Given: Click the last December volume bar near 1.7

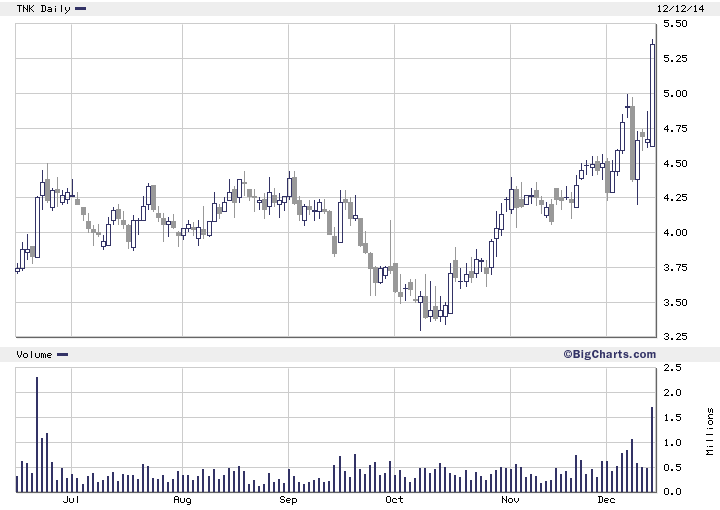Looking at the screenshot, I should click(x=652, y=450).
